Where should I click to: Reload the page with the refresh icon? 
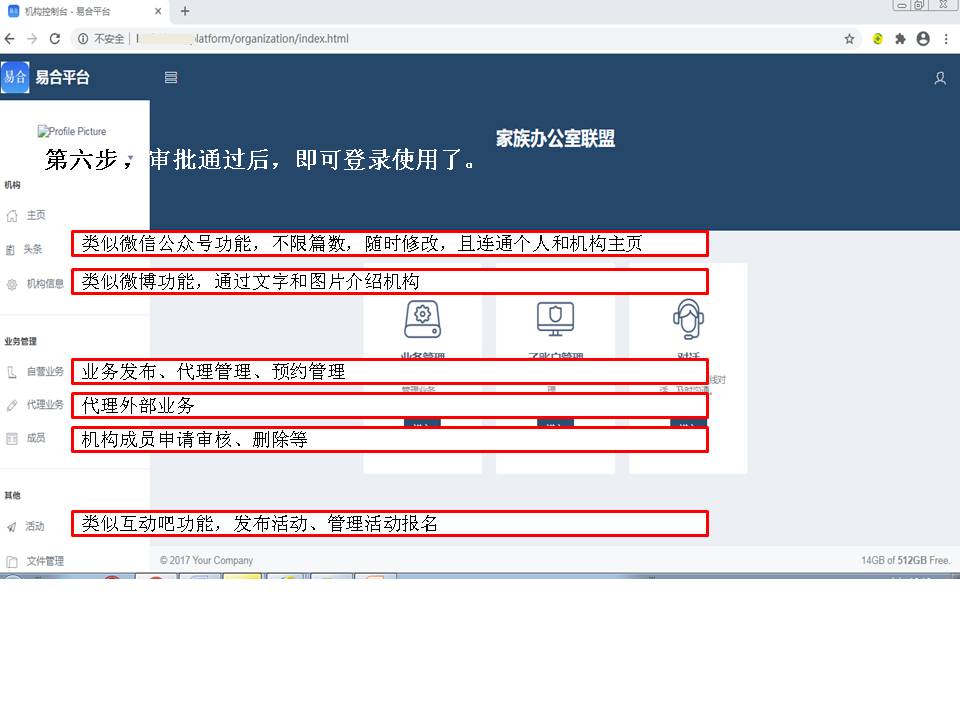(55, 39)
